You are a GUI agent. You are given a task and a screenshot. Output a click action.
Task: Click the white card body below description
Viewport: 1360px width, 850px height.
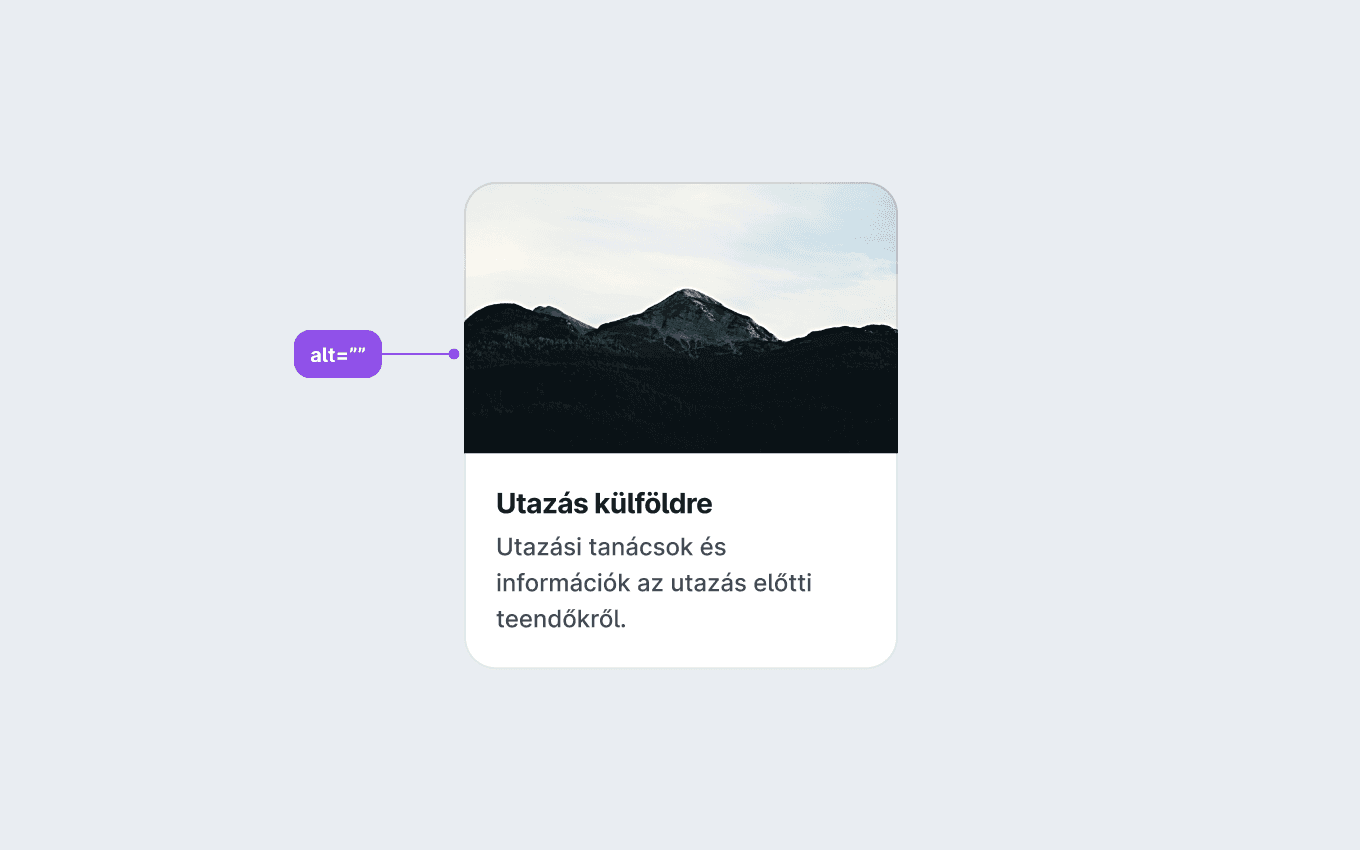(x=681, y=651)
